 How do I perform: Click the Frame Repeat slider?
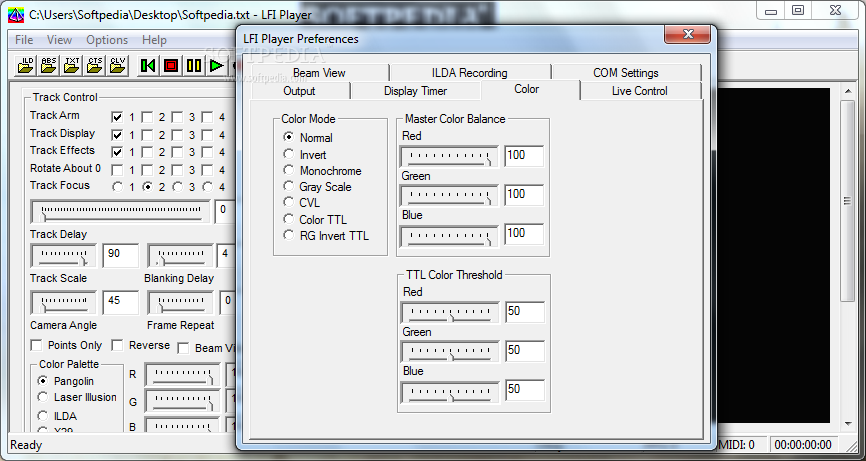click(181, 303)
